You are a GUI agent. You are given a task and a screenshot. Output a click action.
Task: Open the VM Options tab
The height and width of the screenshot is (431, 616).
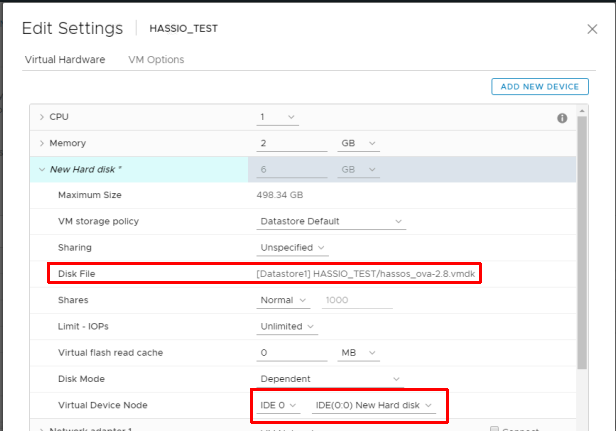tap(156, 59)
